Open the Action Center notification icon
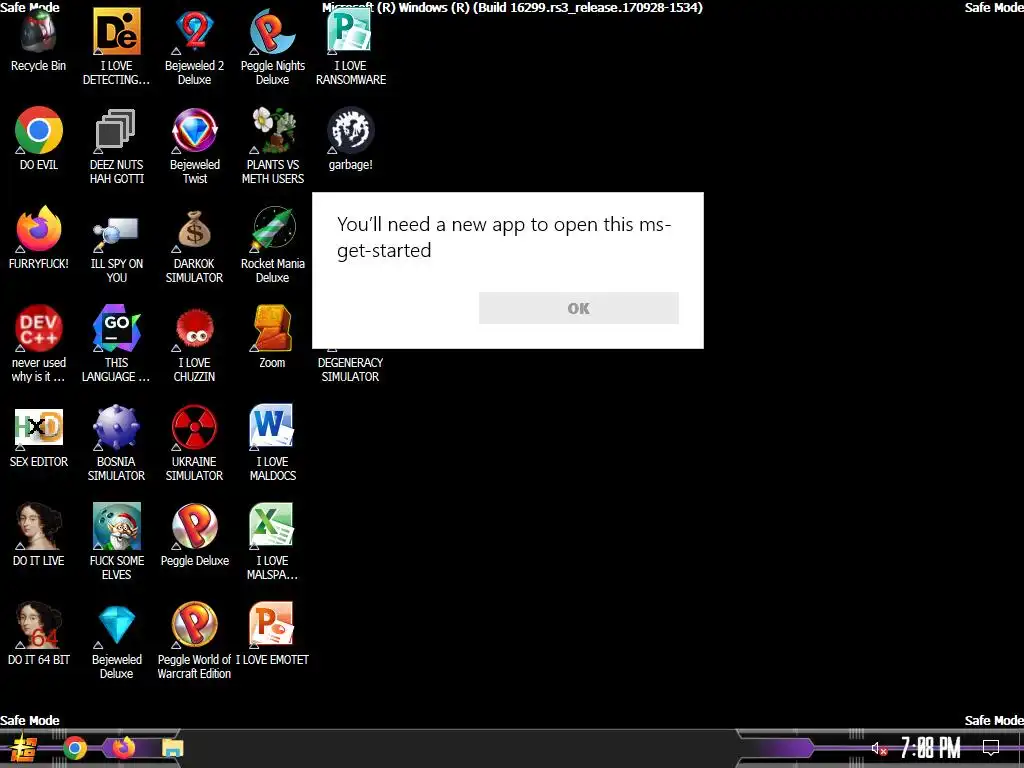1024x768 pixels. click(x=991, y=748)
